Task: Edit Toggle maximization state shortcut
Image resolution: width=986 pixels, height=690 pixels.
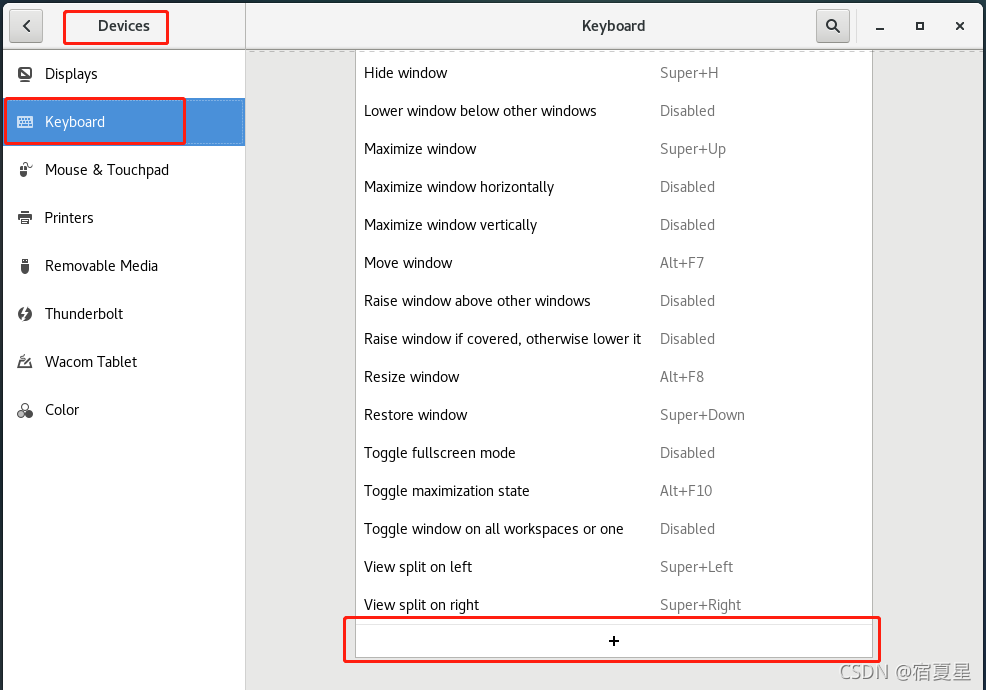Action: [x=614, y=491]
